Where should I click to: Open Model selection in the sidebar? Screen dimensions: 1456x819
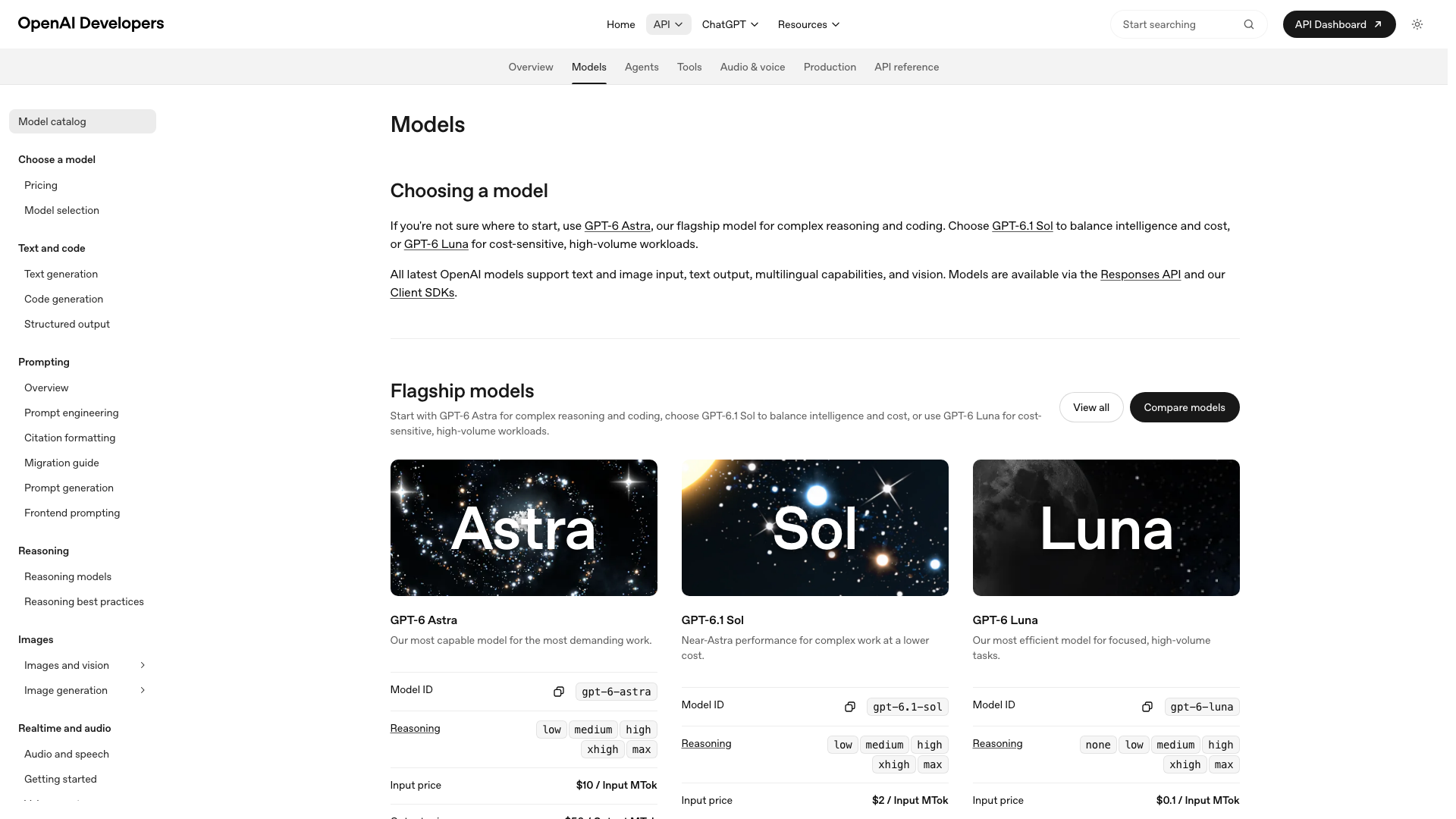[x=61, y=210]
